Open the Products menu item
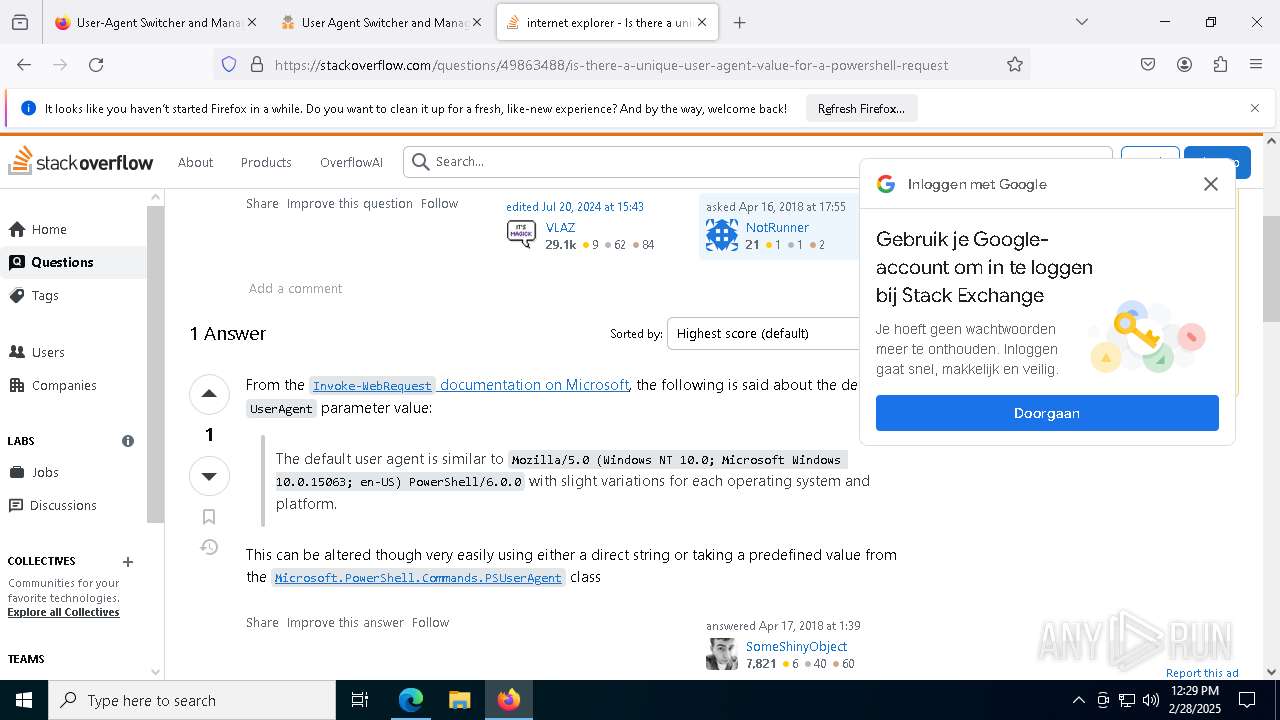The width and height of the screenshot is (1280, 720). click(266, 162)
